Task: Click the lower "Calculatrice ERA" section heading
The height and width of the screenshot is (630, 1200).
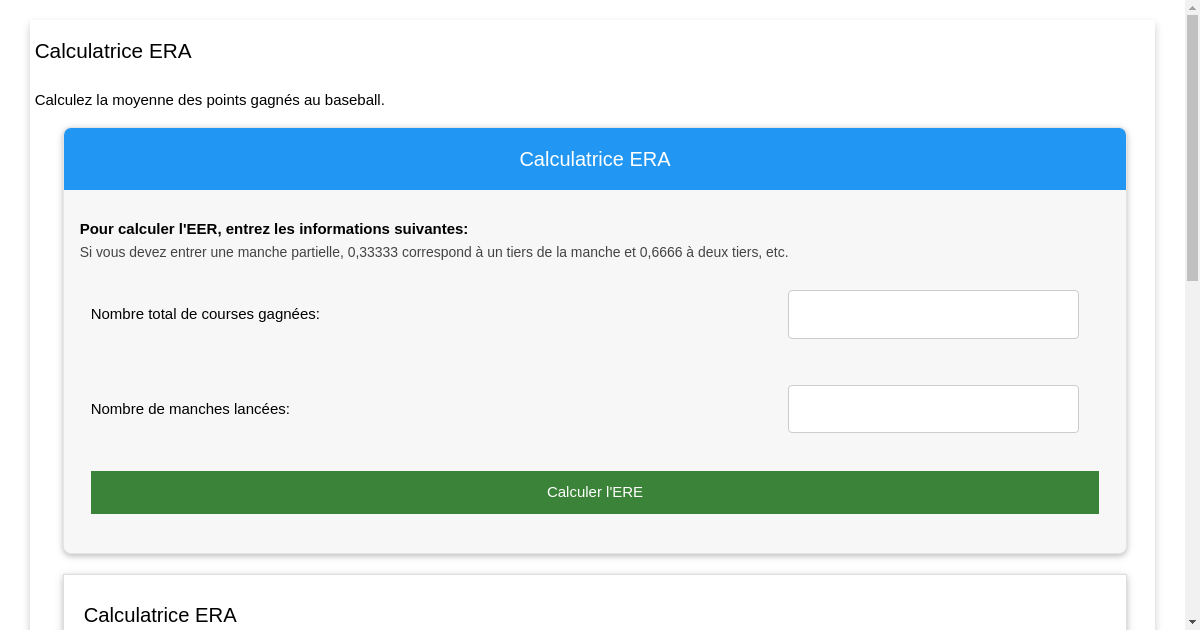Action: (160, 615)
